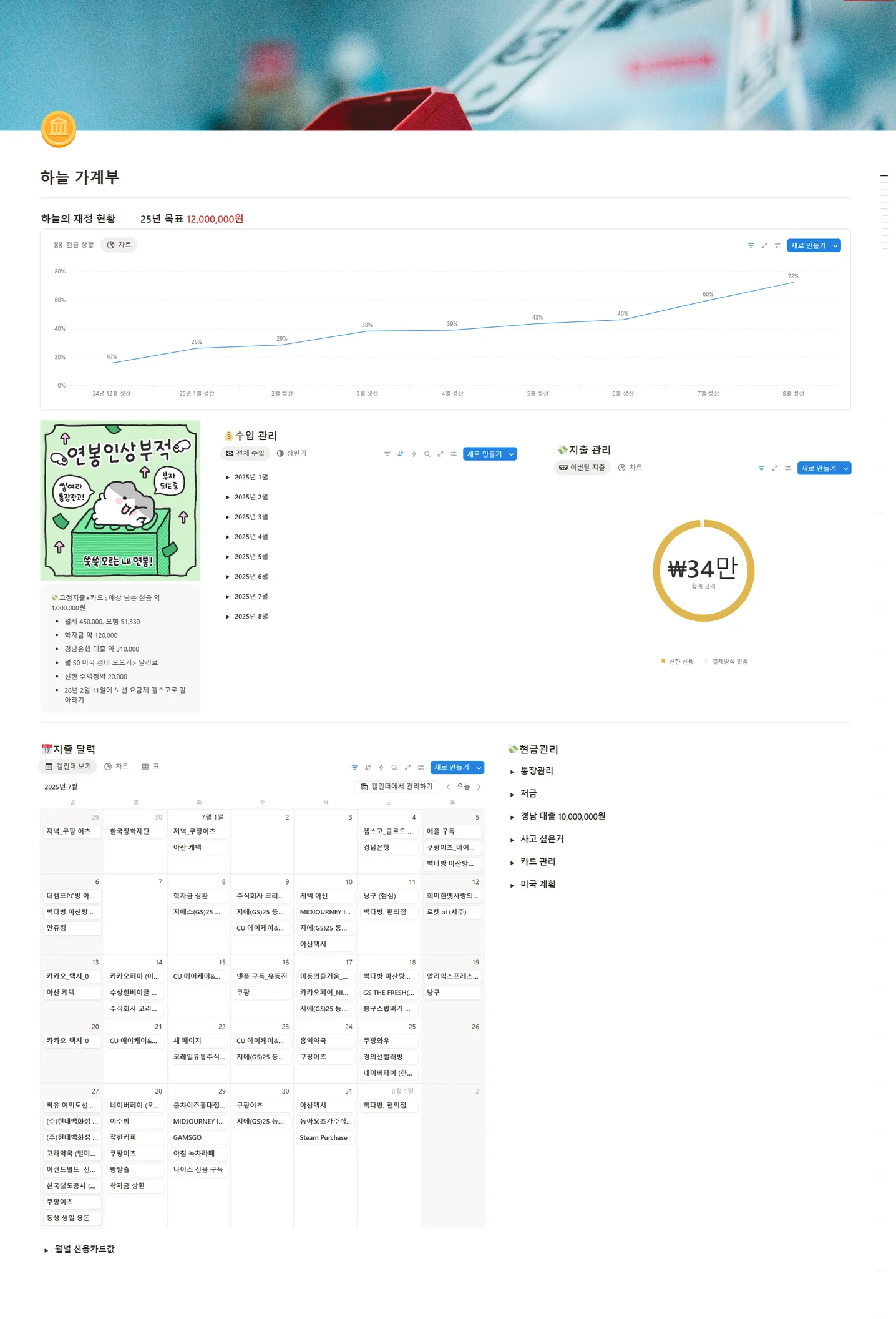896x1319 pixels.
Task: Open 수입 관리 view settings icon
Action: point(454,454)
